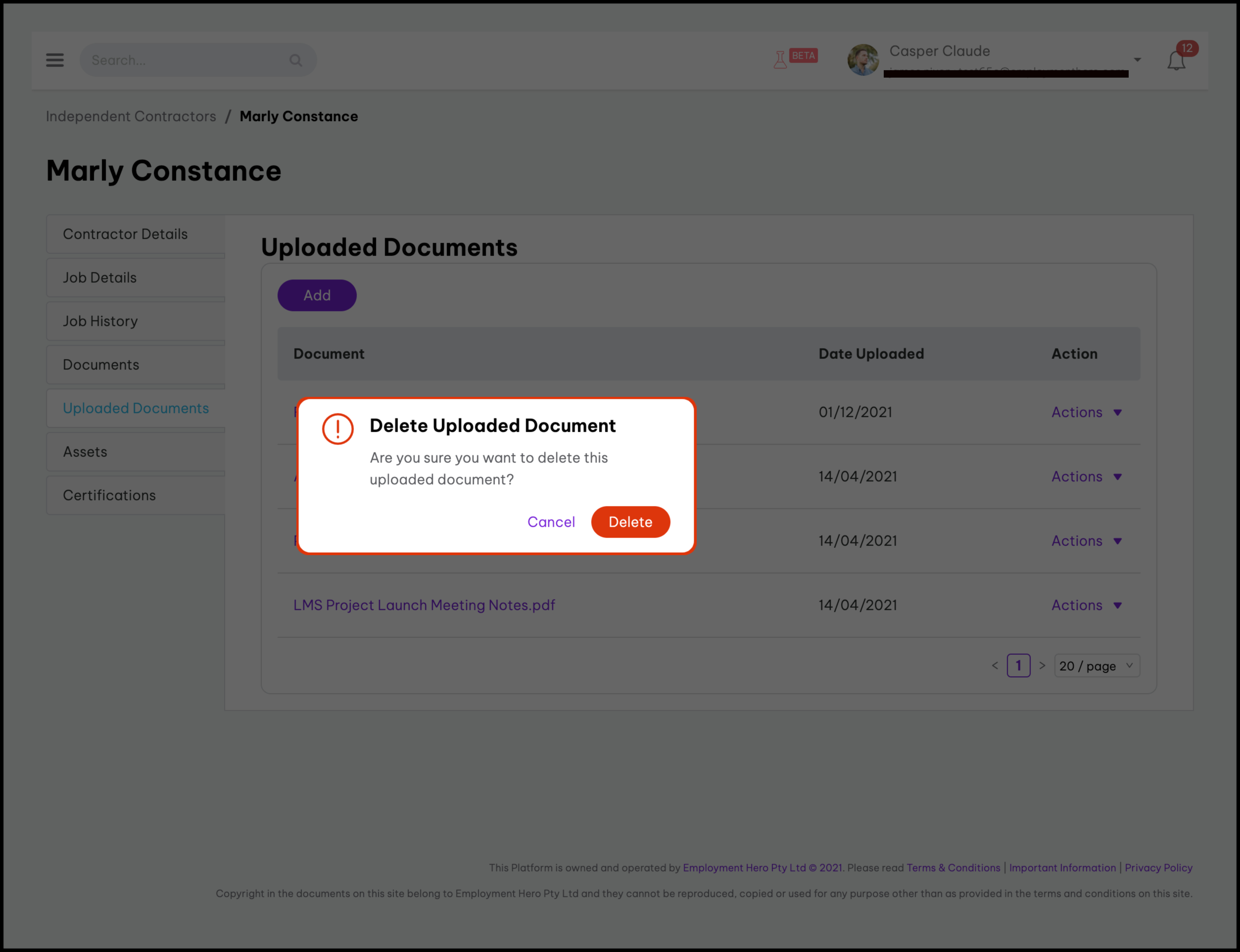The image size is (1240, 952).
Task: Open the Certifications tab
Action: pos(109,495)
